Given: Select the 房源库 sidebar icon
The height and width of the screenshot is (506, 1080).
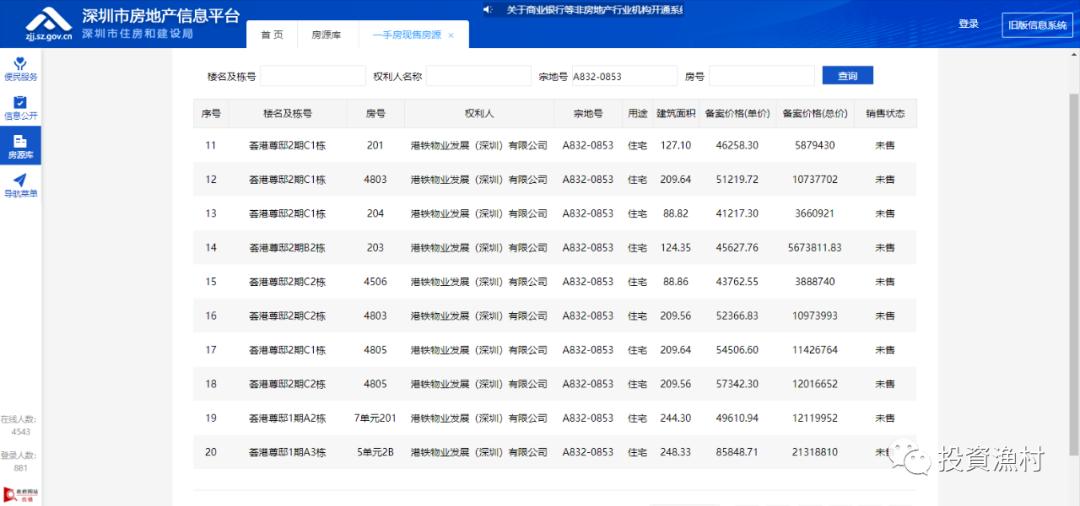Looking at the screenshot, I should [20, 147].
